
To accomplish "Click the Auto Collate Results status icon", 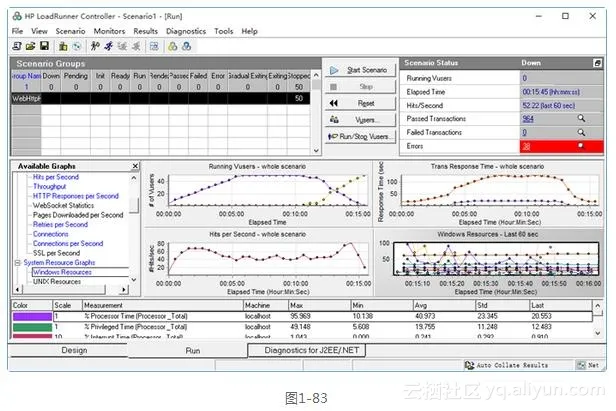I will pyautogui.click(x=469, y=365).
